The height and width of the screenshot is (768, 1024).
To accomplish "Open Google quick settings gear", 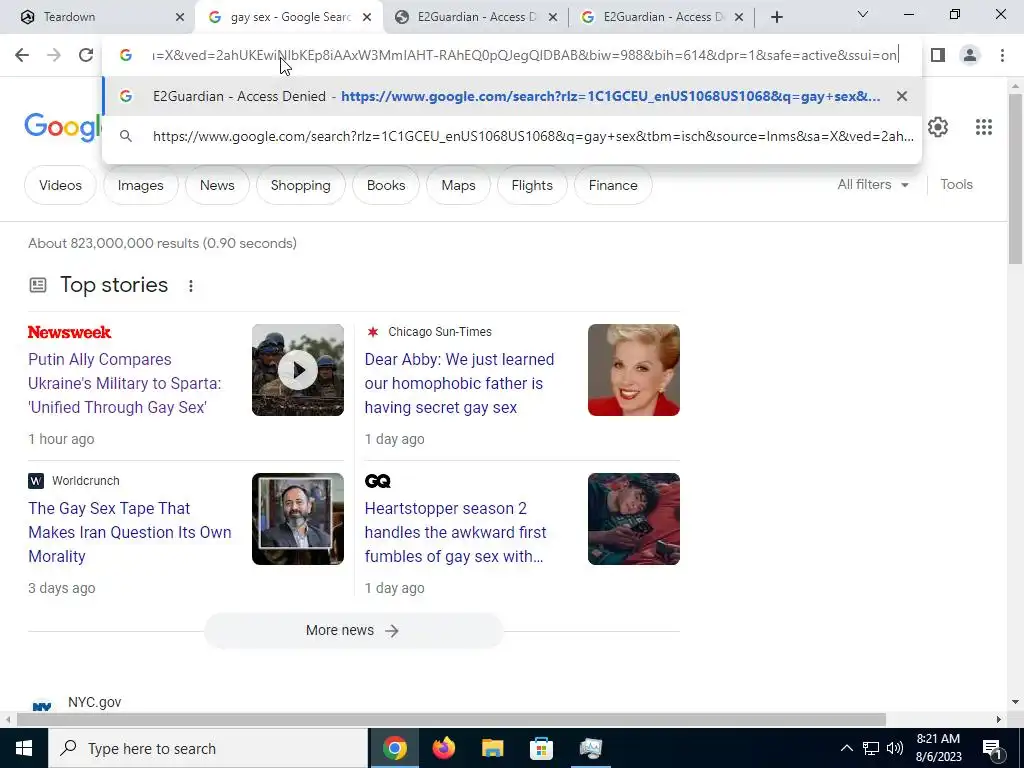I will click(938, 127).
